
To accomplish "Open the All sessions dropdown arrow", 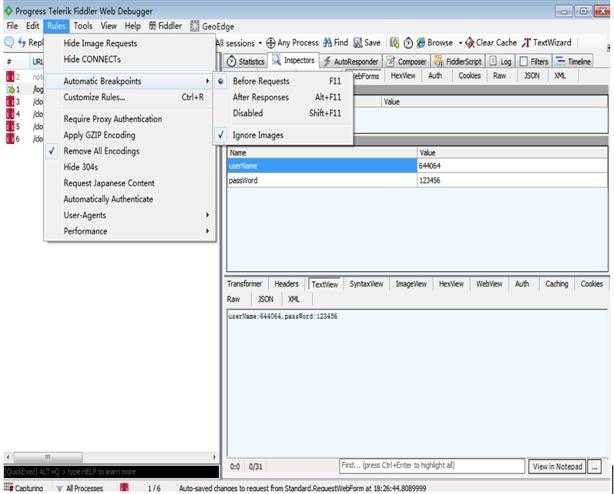I will (x=260, y=43).
